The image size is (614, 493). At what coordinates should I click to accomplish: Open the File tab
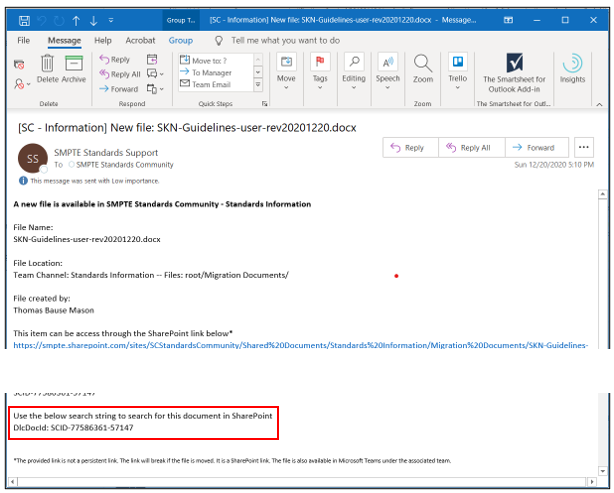pos(24,41)
